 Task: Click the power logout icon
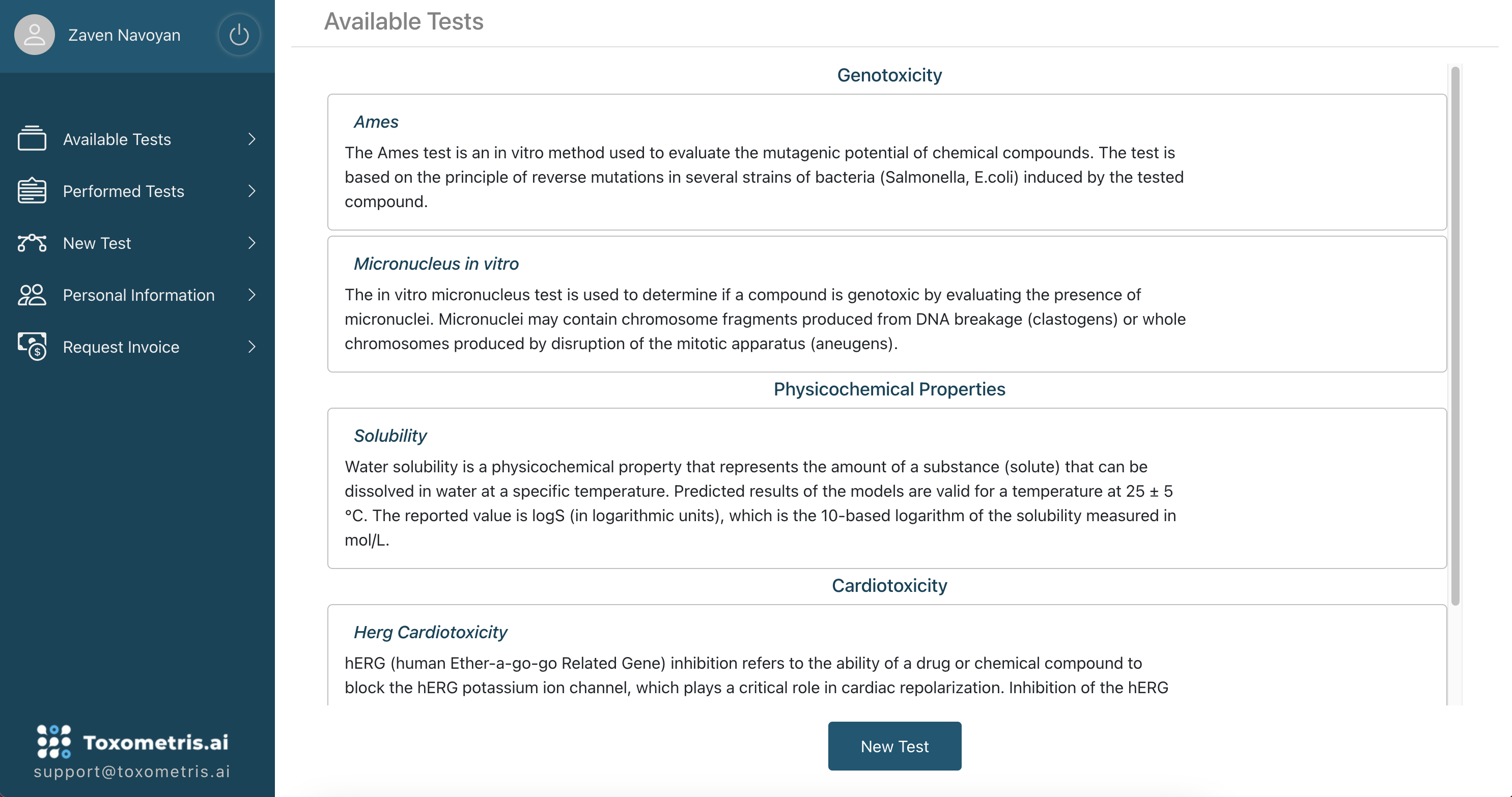239,35
